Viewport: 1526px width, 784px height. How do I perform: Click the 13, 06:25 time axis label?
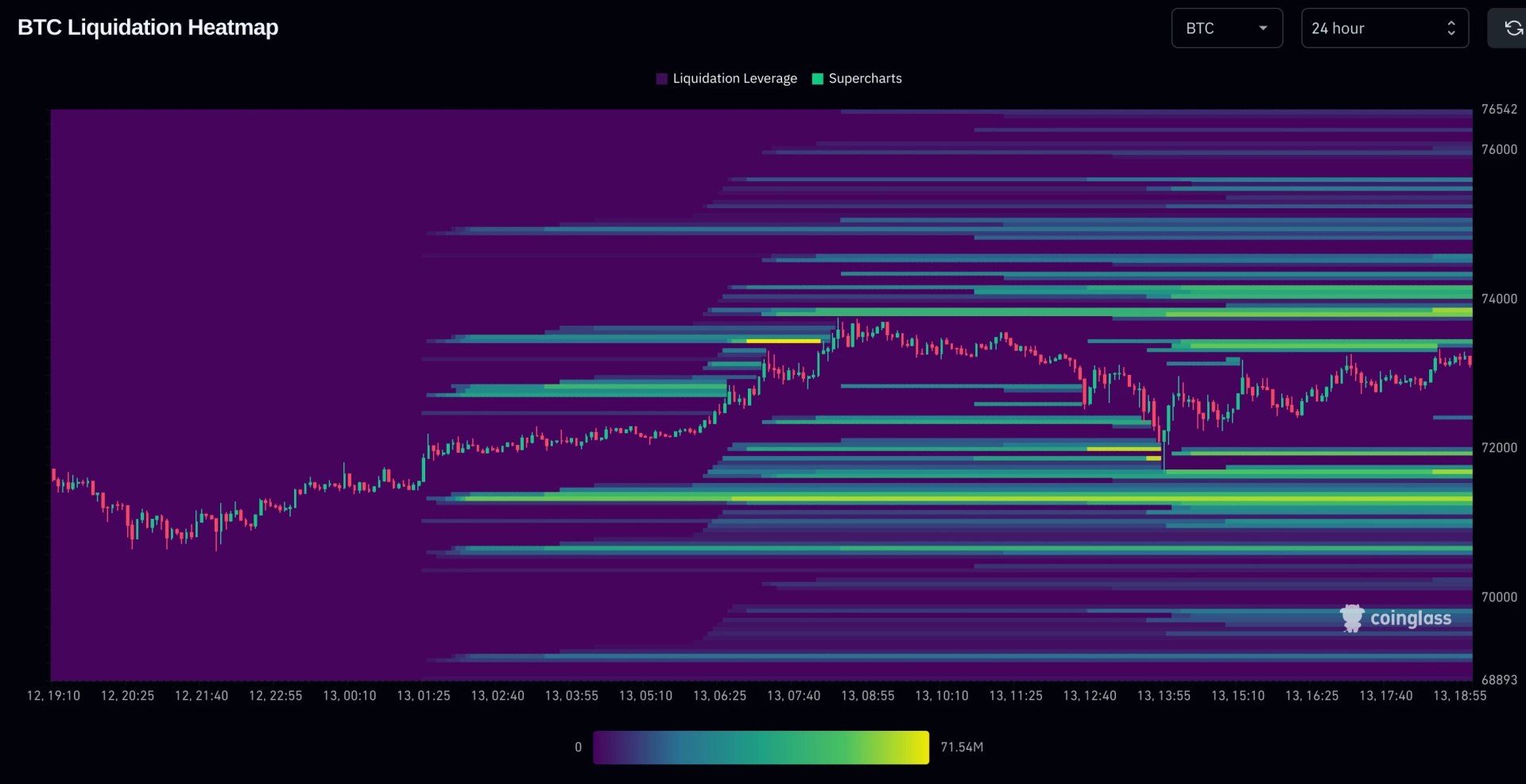[x=719, y=696]
